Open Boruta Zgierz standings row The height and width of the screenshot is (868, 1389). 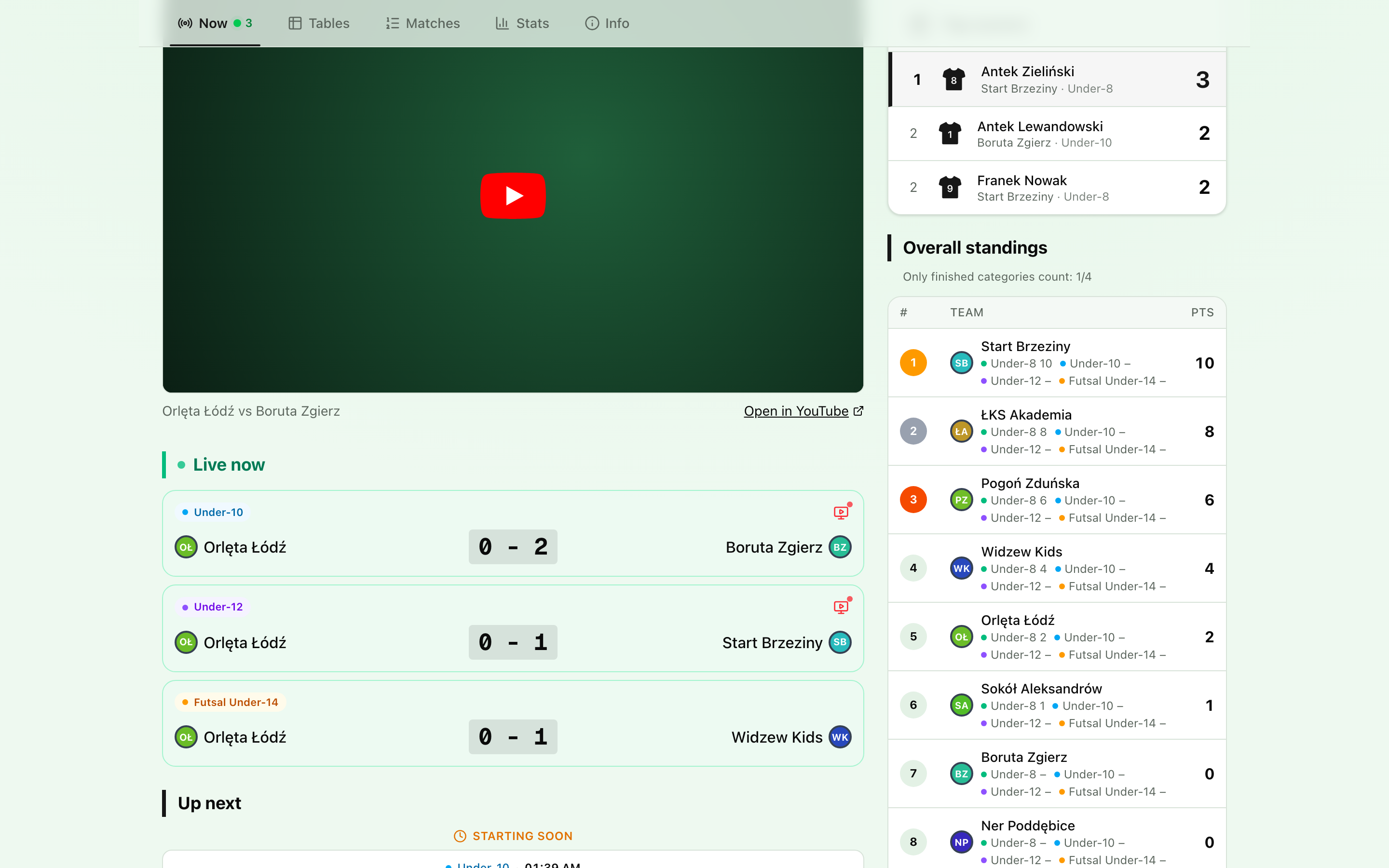[x=1057, y=773]
